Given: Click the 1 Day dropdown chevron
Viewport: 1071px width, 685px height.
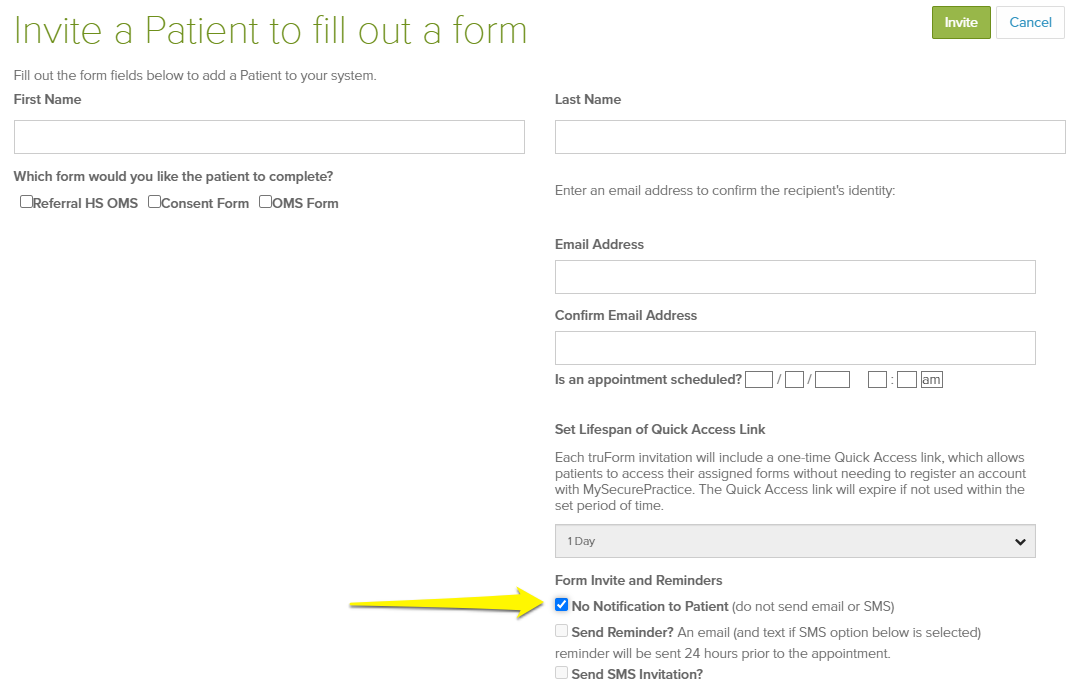Looking at the screenshot, I should tap(1019, 540).
